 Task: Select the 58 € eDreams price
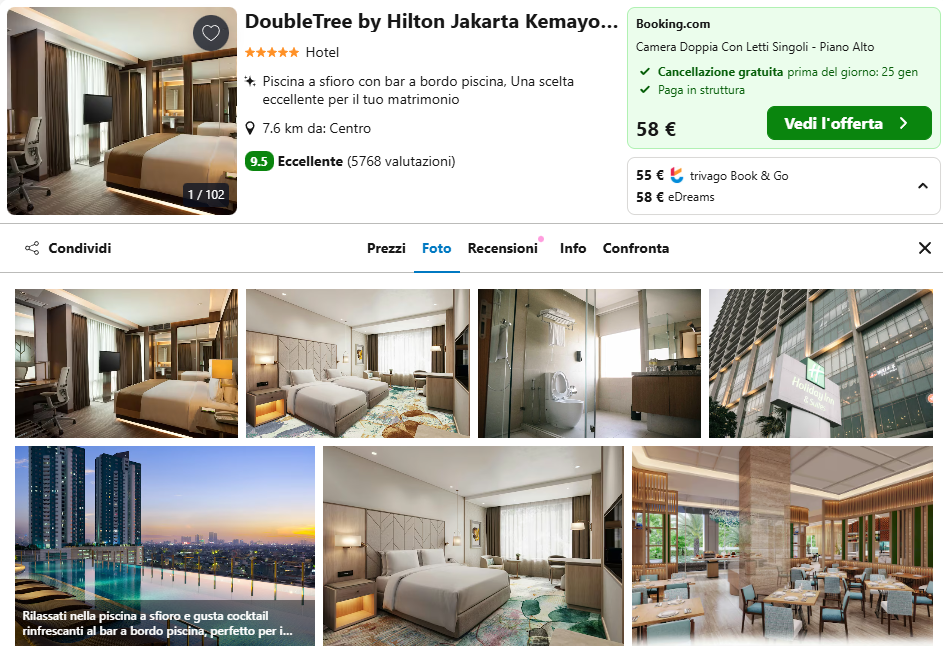click(675, 197)
